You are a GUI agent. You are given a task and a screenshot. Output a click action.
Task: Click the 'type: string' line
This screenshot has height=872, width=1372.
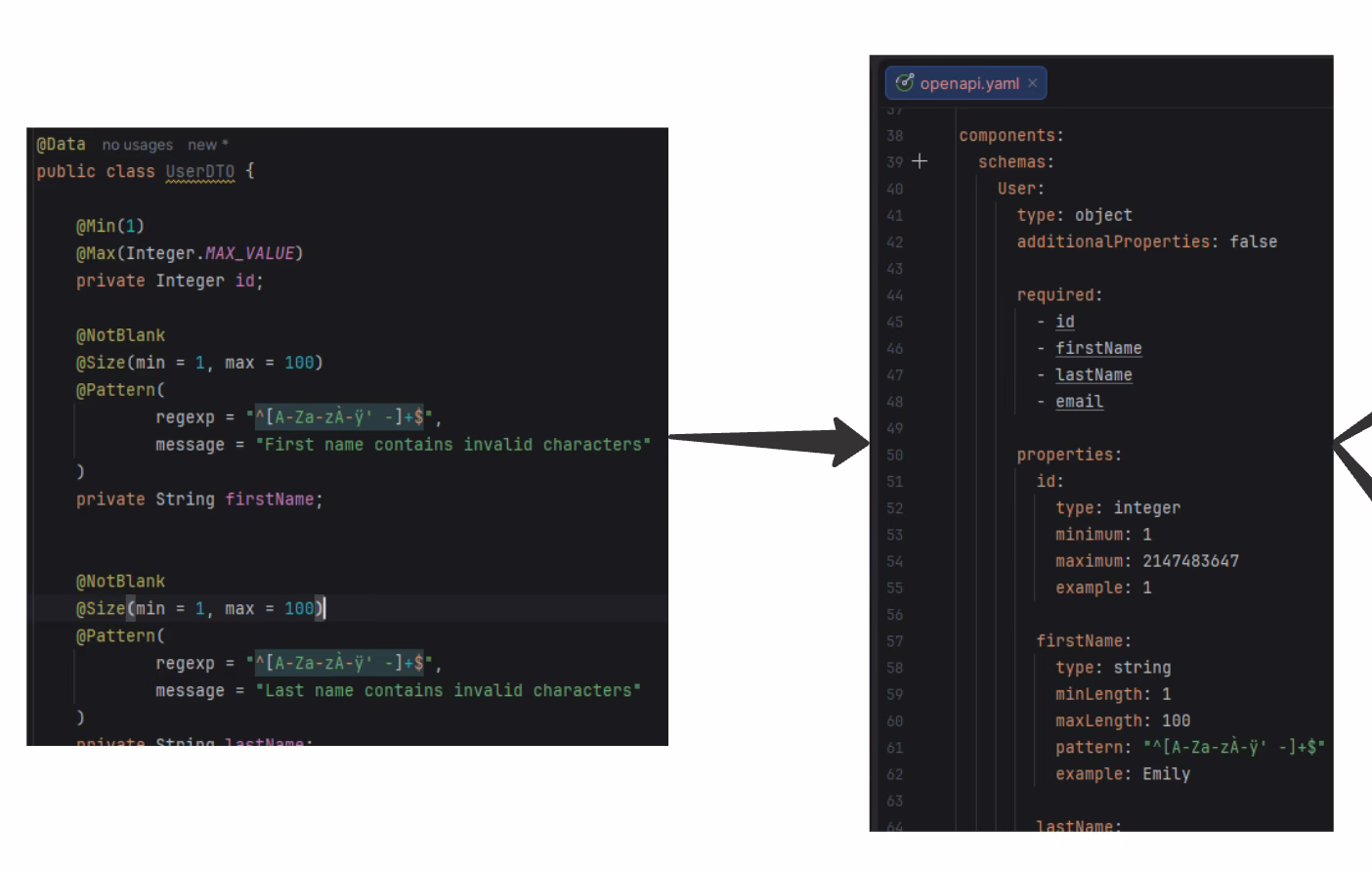1113,668
